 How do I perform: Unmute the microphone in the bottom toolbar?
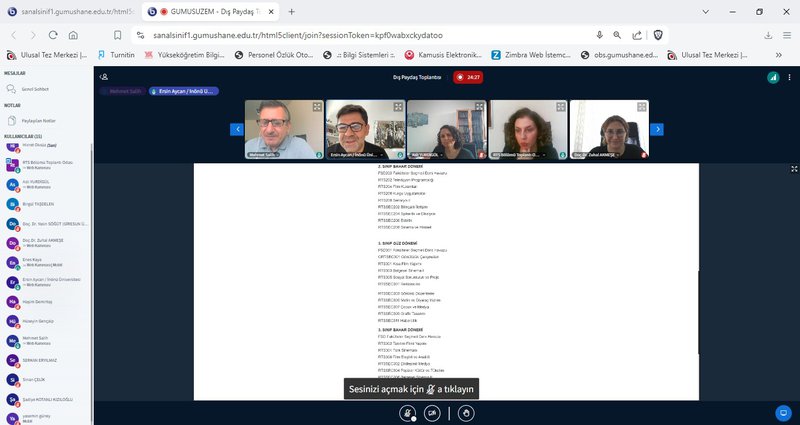coord(407,412)
